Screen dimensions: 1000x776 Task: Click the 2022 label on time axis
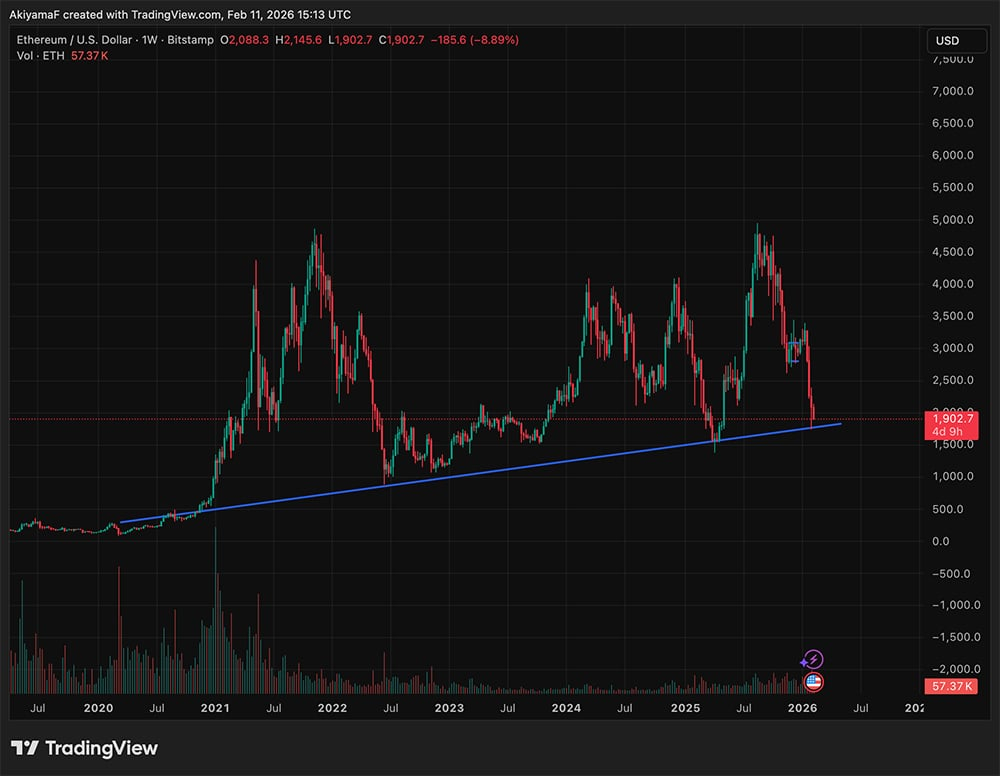click(x=332, y=708)
